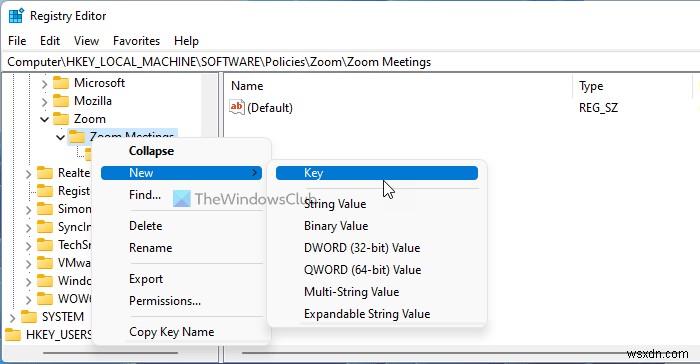Select the Zoom key label
The image size is (700, 364).
point(90,119)
